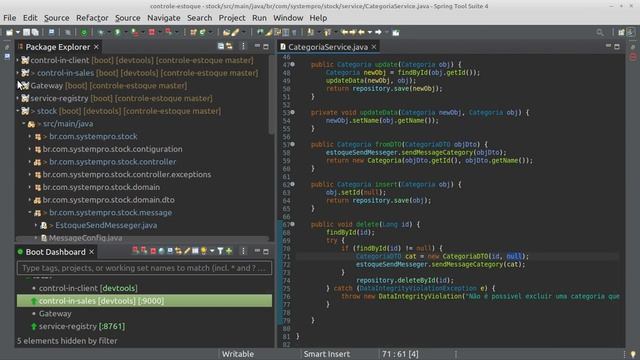The image size is (640, 360).
Task: Expand br.com.systempro.stock.domain.dto package
Action: [x=30, y=200]
